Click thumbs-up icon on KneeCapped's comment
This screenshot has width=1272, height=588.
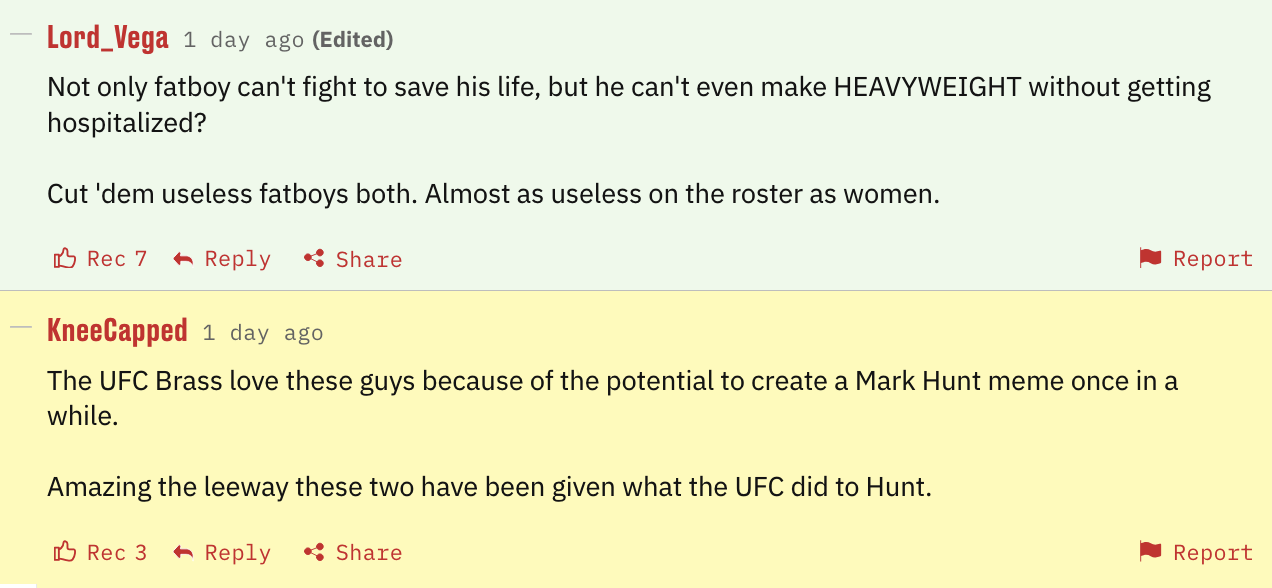(x=65, y=552)
